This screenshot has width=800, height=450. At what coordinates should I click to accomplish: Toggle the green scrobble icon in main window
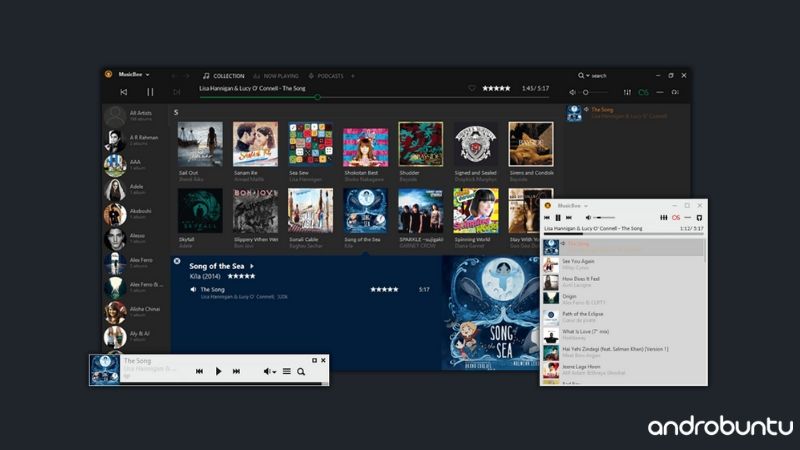coord(643,92)
